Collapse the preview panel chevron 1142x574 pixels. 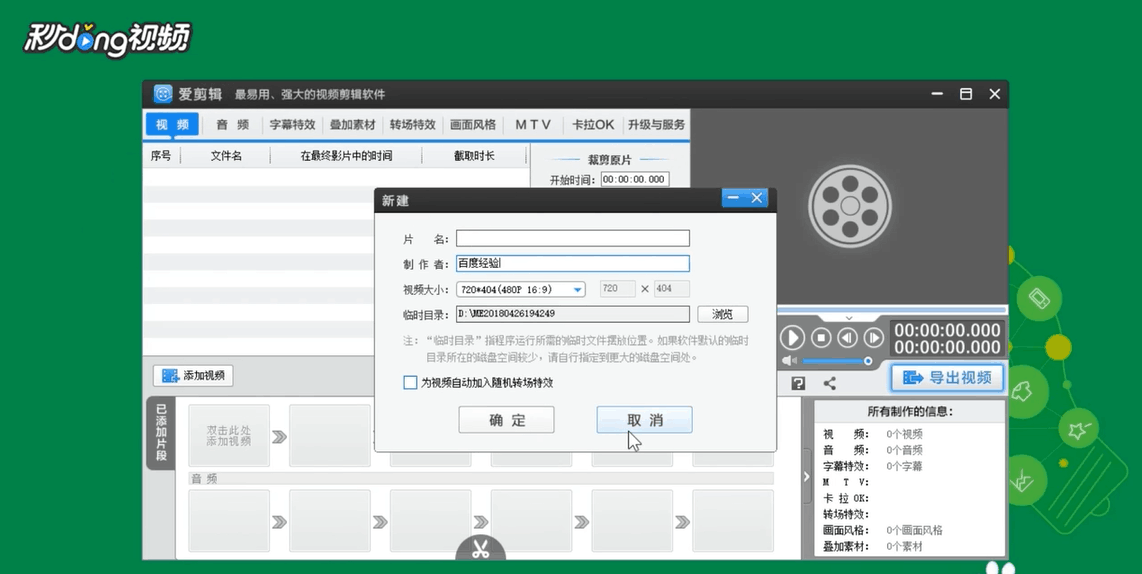click(x=848, y=318)
